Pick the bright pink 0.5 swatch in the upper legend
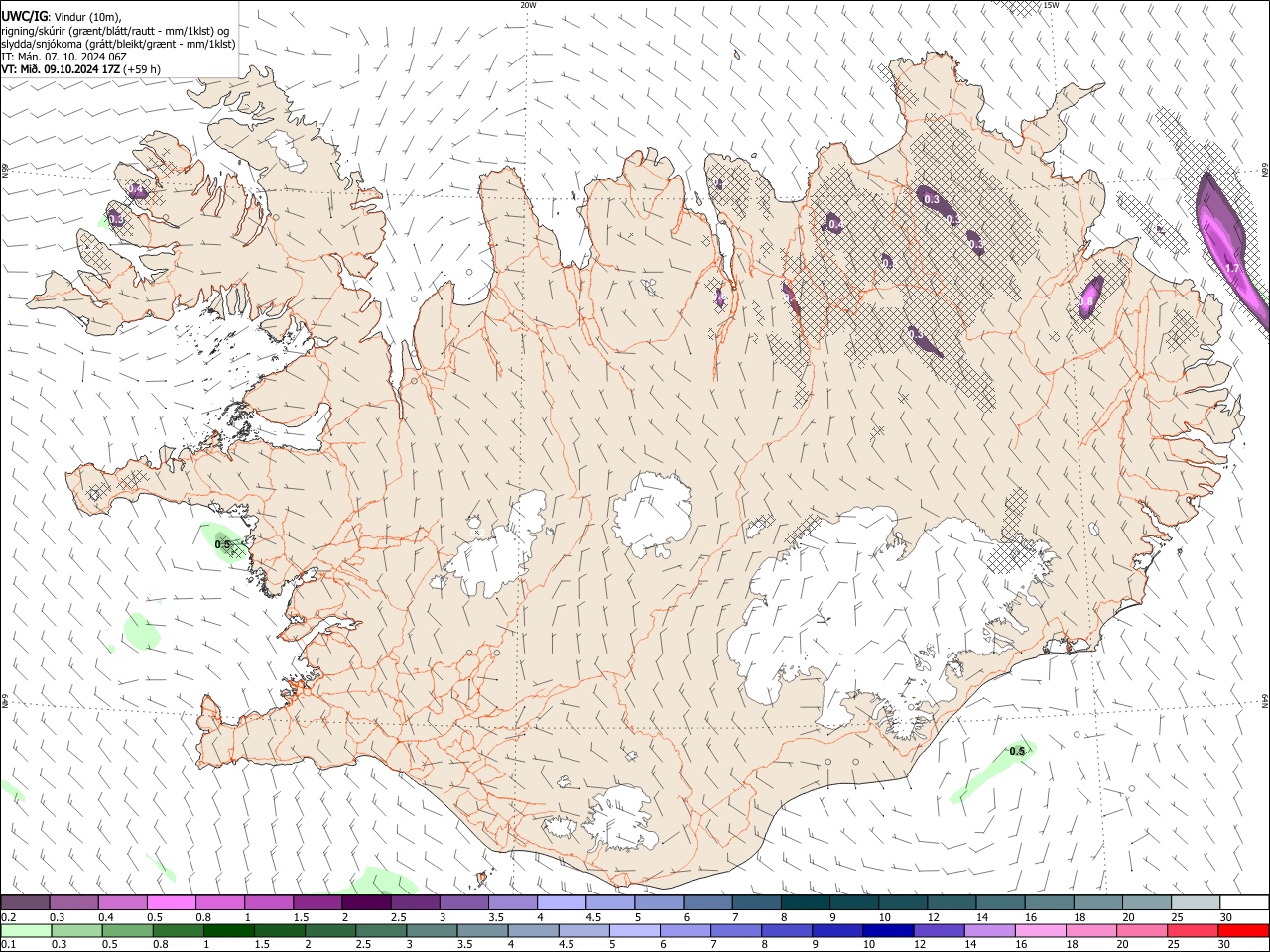 click(172, 902)
